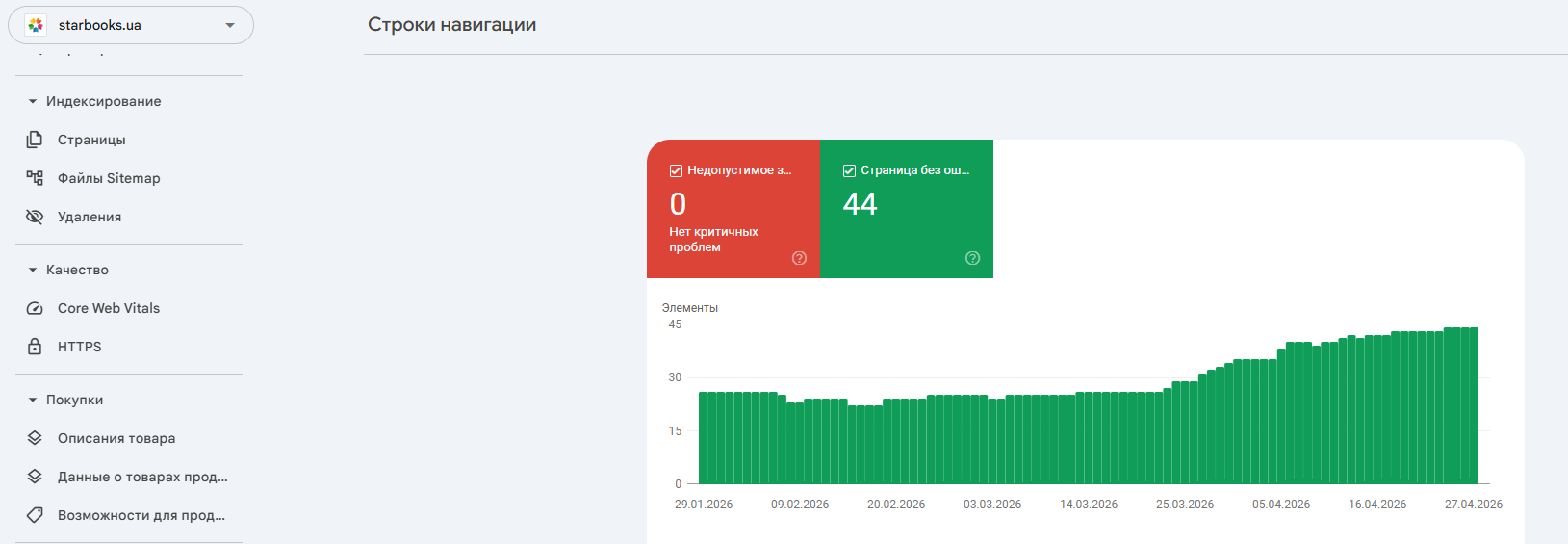This screenshot has width=1568, height=544.
Task: Click the last chart bar near 27.04.2026
Action: (1474, 405)
